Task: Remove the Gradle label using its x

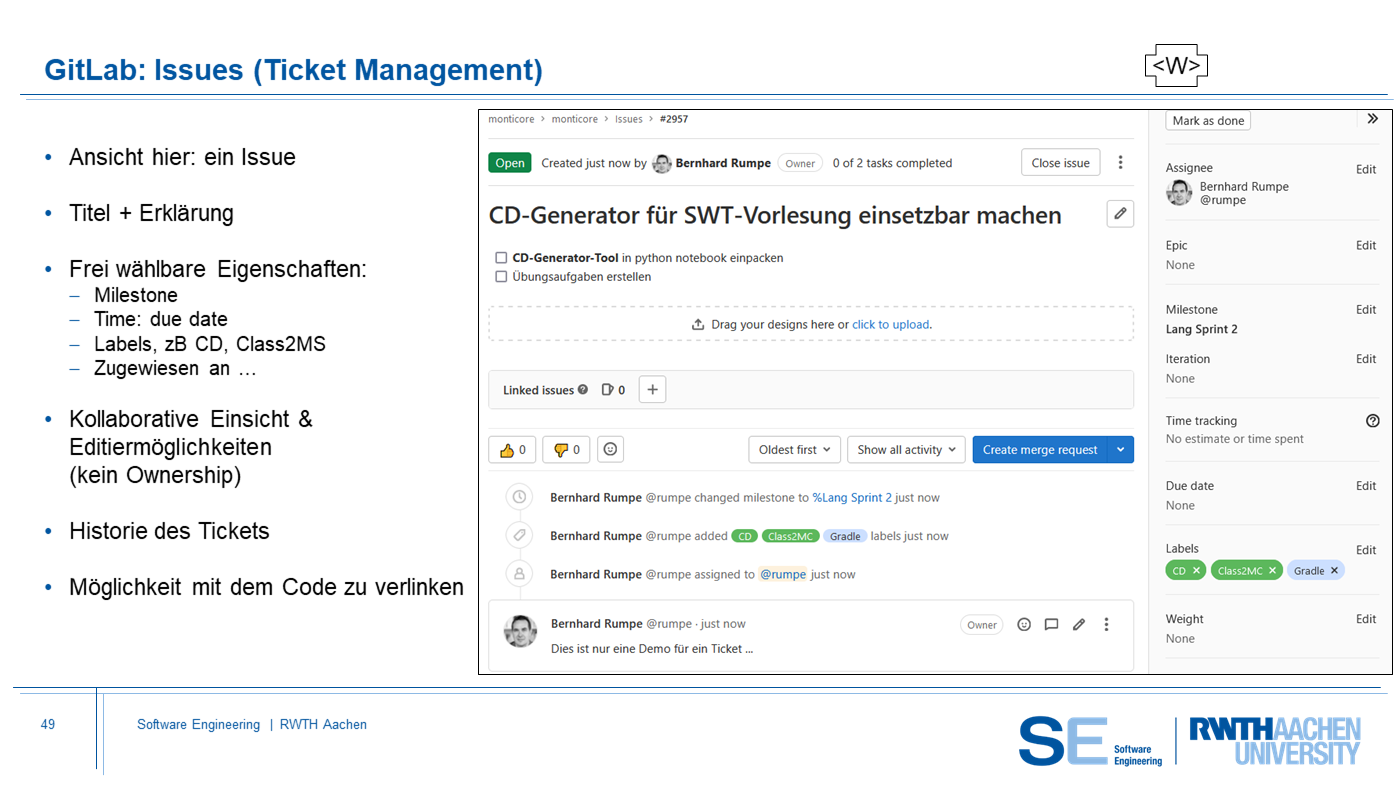Action: click(1334, 571)
